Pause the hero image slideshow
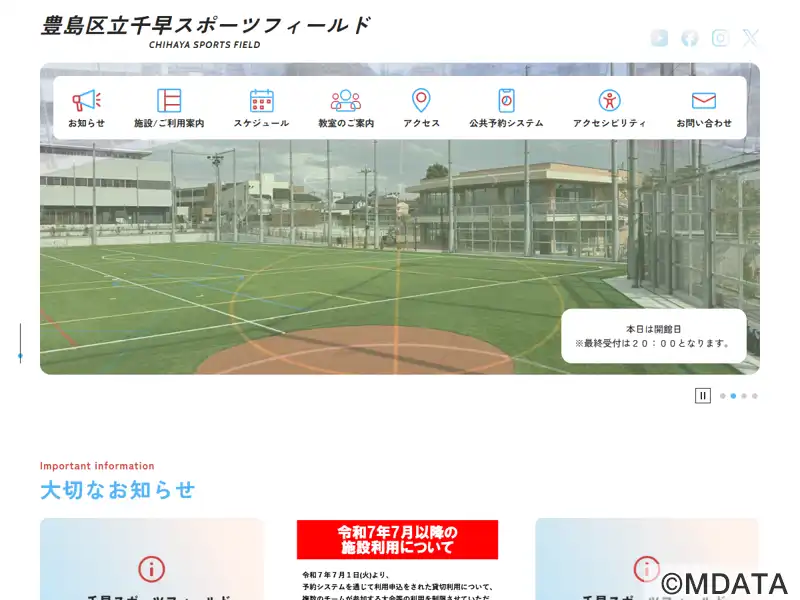The width and height of the screenshot is (800, 600). pos(703,395)
